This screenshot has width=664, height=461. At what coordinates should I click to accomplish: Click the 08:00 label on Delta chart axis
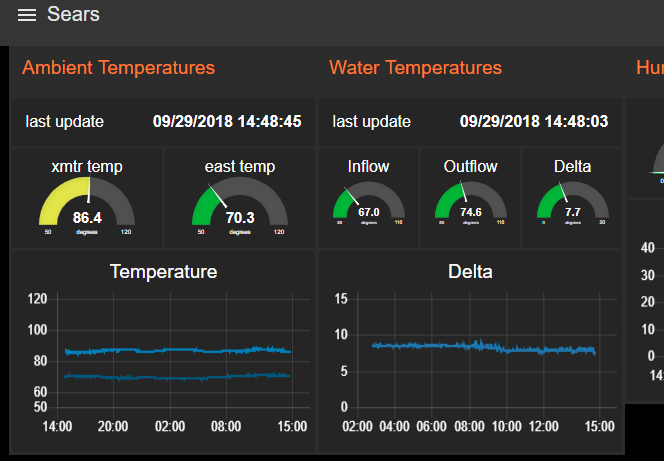(x=471, y=427)
